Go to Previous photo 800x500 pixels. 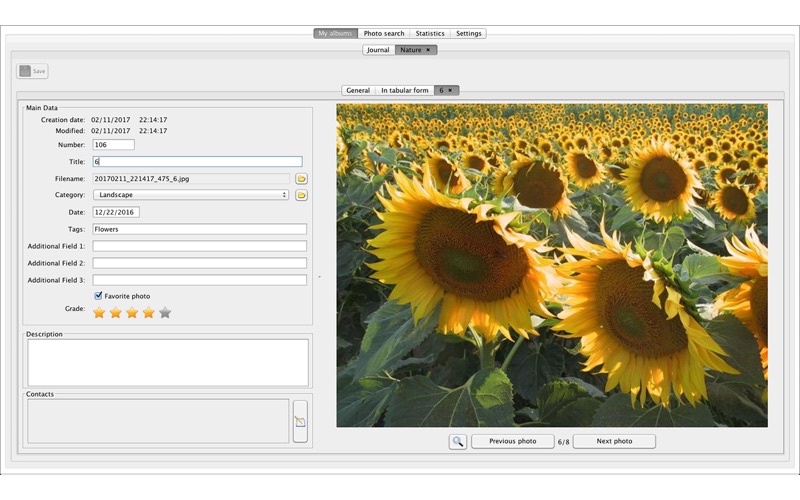point(513,441)
